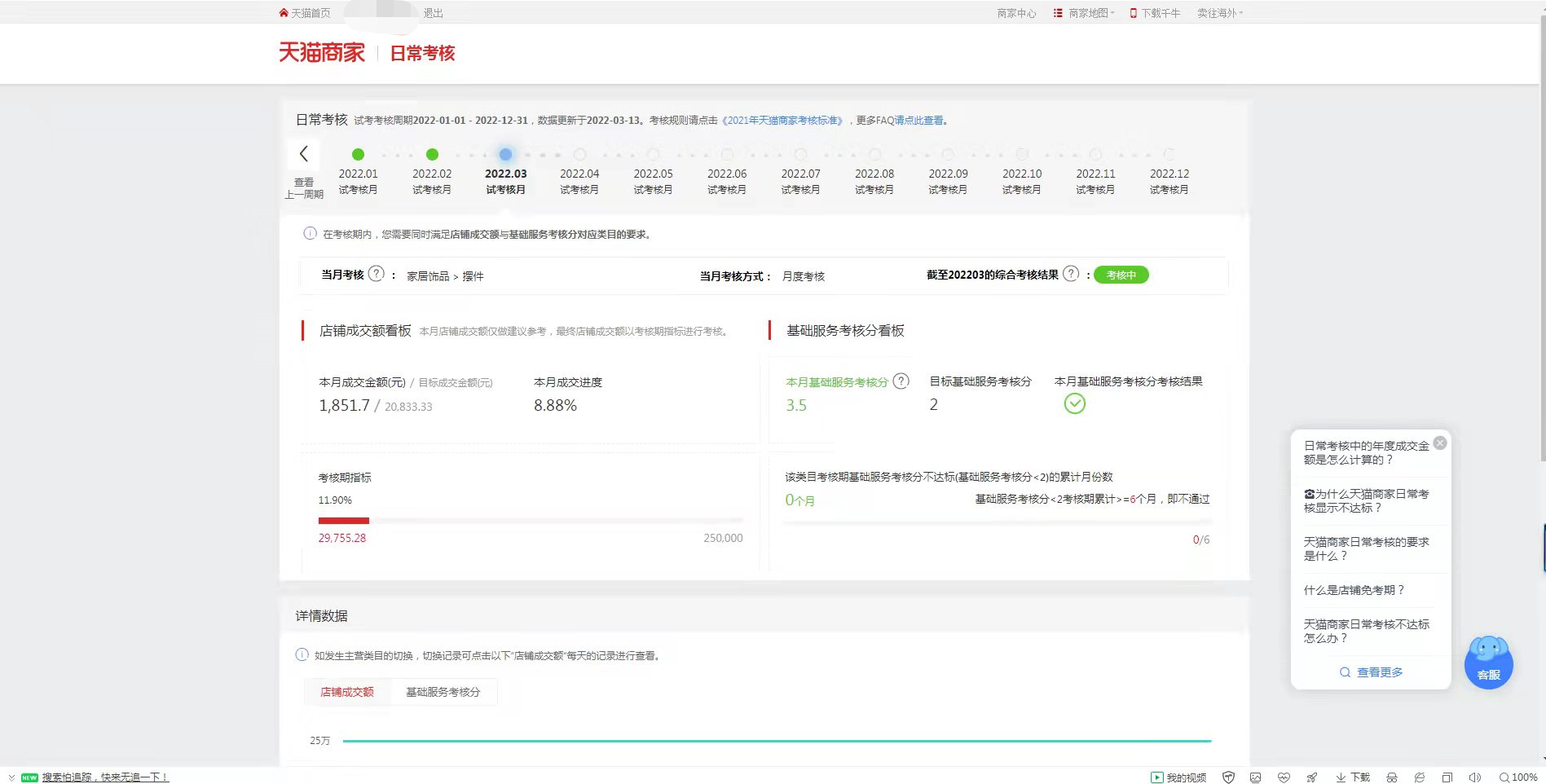This screenshot has height=784, width=1546.
Task: Open help icon beside 本月基础服务考核分
Action: click(x=901, y=381)
